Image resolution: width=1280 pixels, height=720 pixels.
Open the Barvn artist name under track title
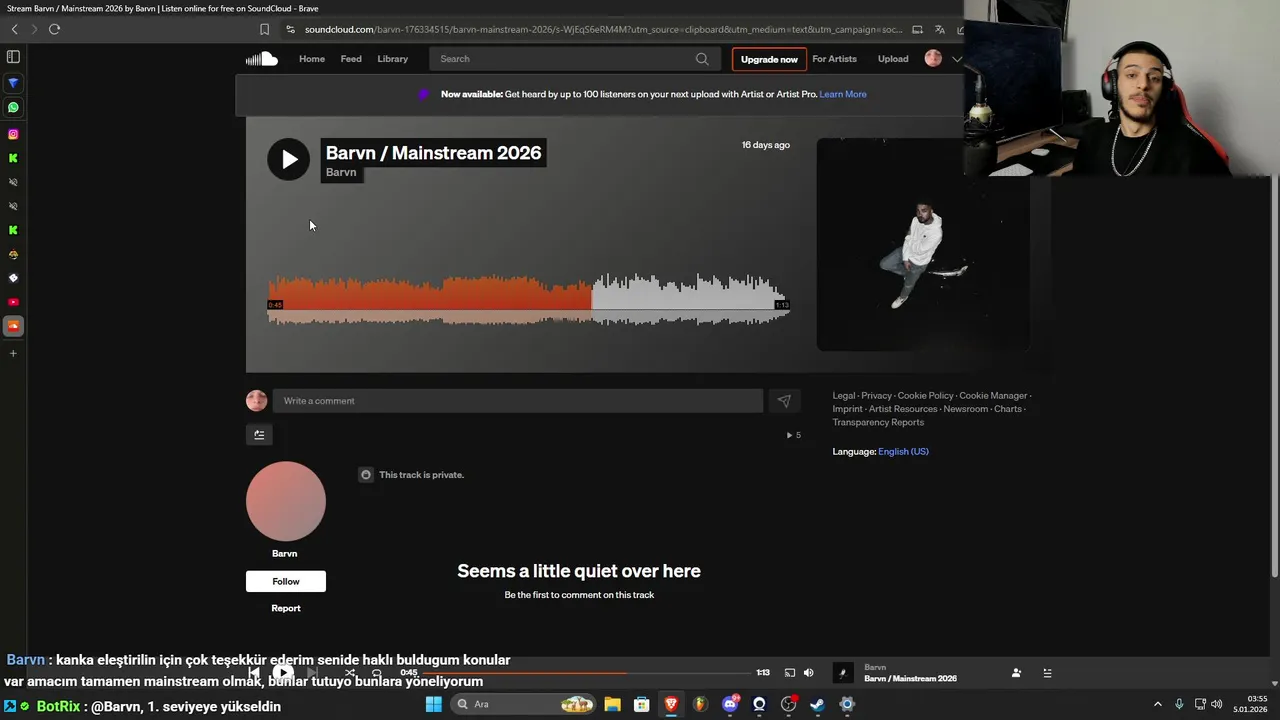341,172
